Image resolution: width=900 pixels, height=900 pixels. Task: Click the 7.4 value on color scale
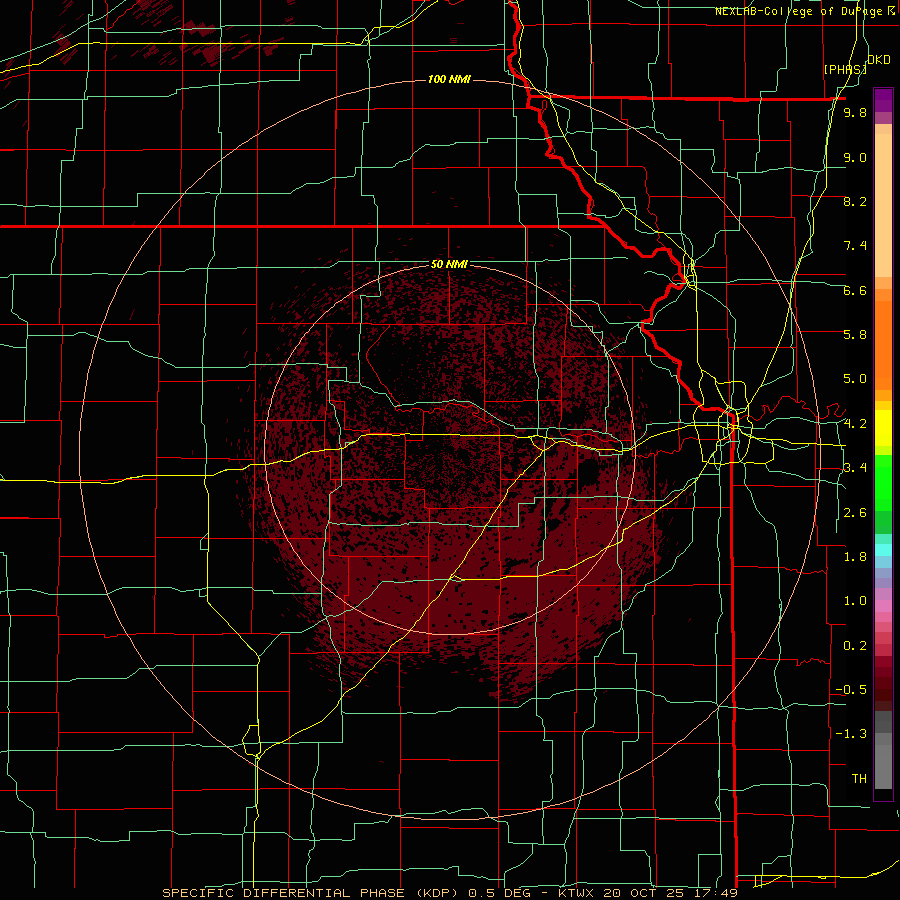[x=855, y=246]
